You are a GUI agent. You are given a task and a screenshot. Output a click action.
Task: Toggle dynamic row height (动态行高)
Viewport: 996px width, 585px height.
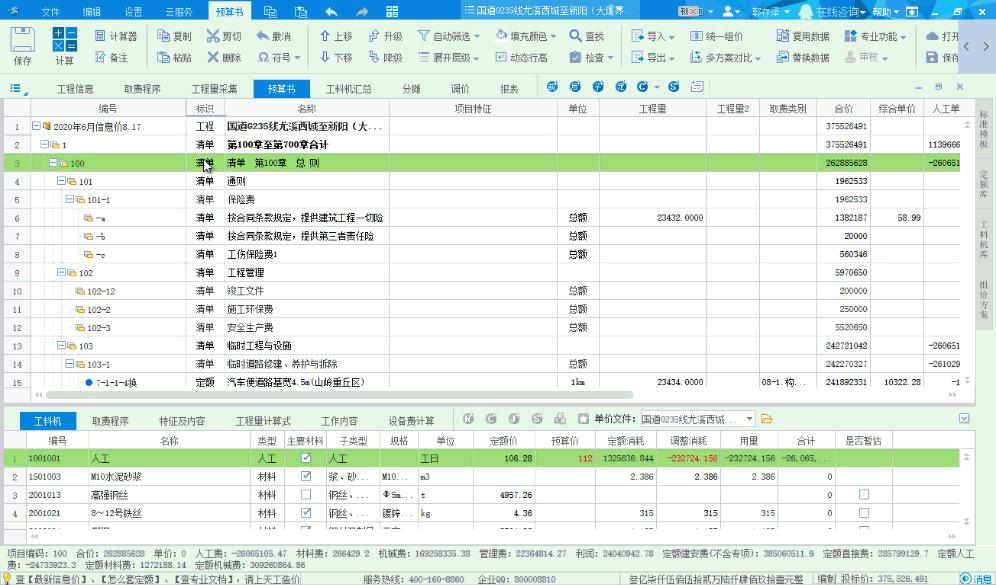(x=522, y=57)
